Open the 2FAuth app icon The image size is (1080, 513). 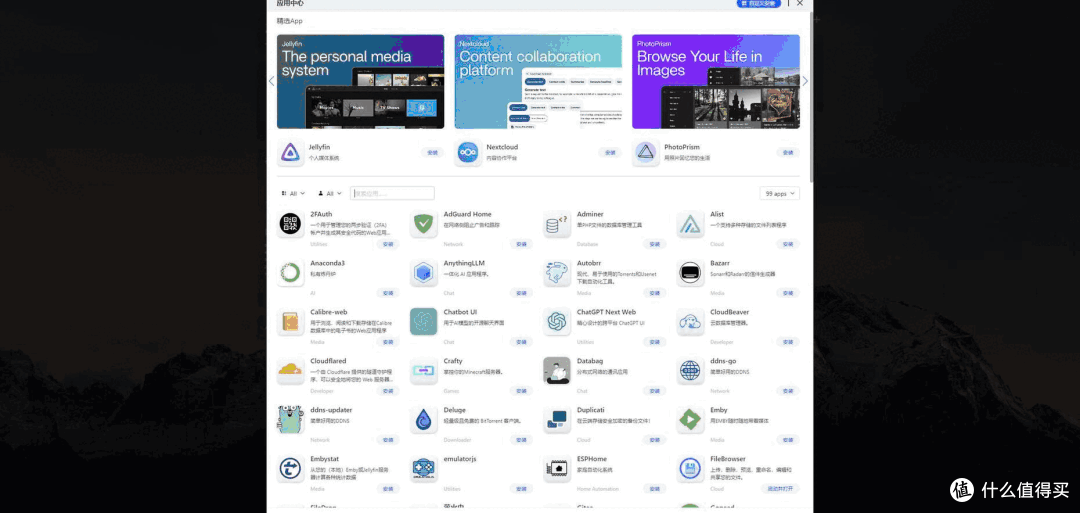[291, 224]
